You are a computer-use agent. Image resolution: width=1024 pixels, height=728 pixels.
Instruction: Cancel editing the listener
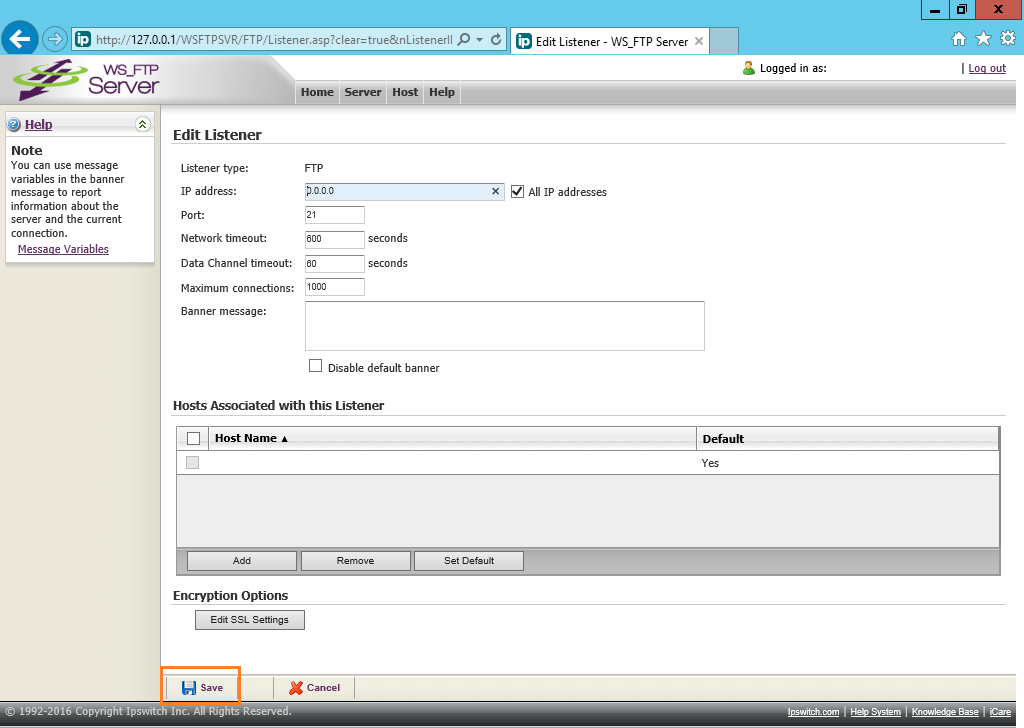click(315, 688)
